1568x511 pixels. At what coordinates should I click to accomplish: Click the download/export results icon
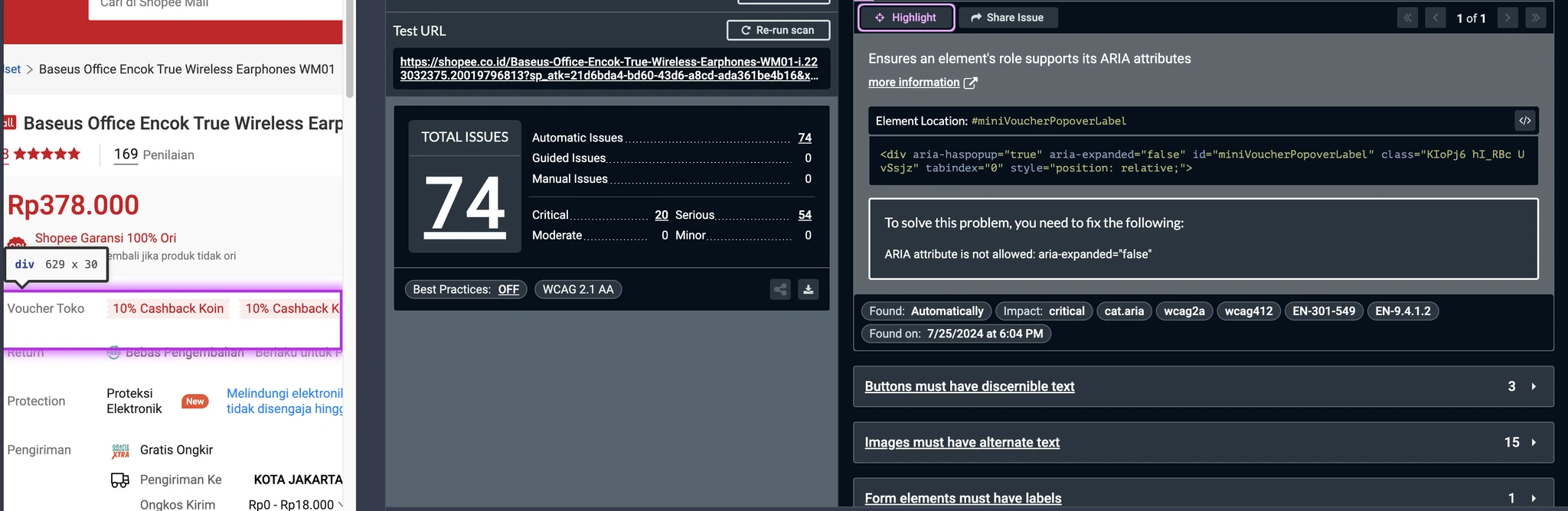coord(808,289)
